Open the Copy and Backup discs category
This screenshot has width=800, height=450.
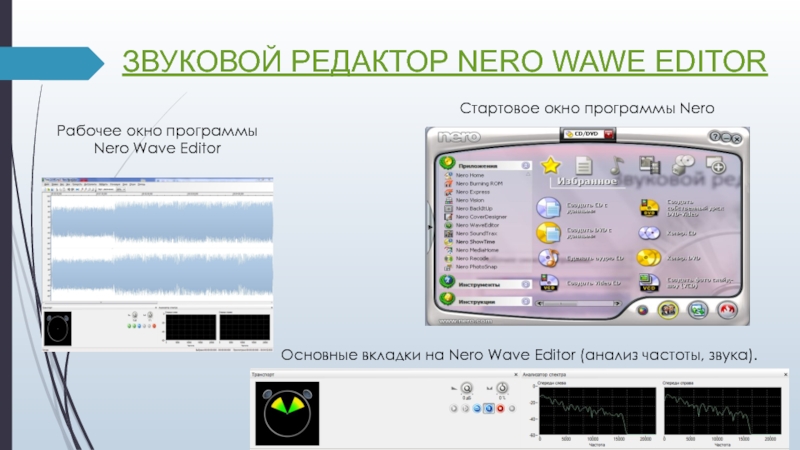click(683, 165)
